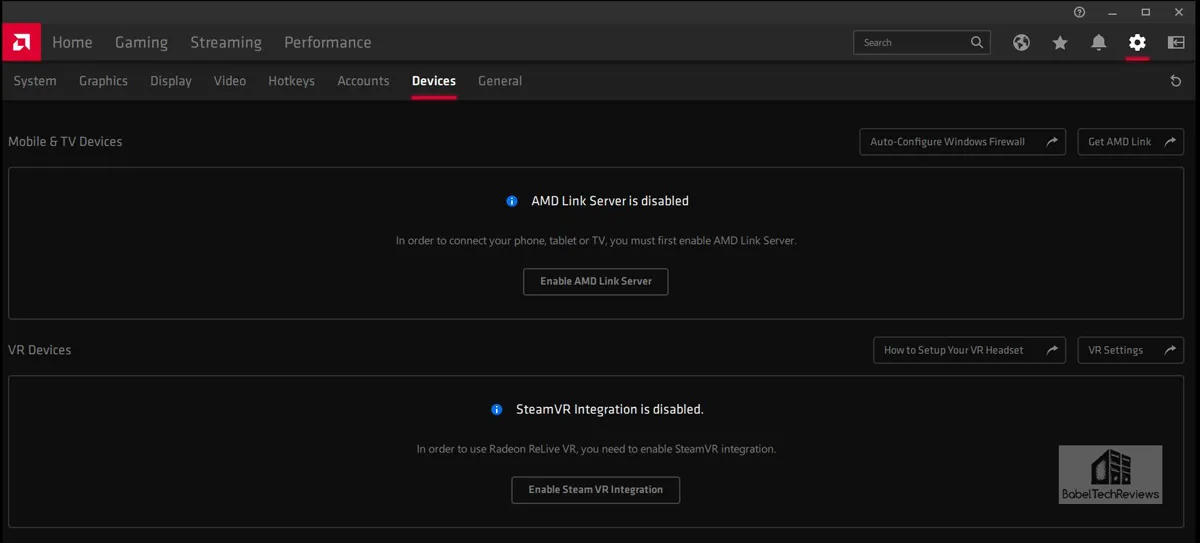Open the web browser globe icon
This screenshot has width=1200, height=543.
[1021, 43]
